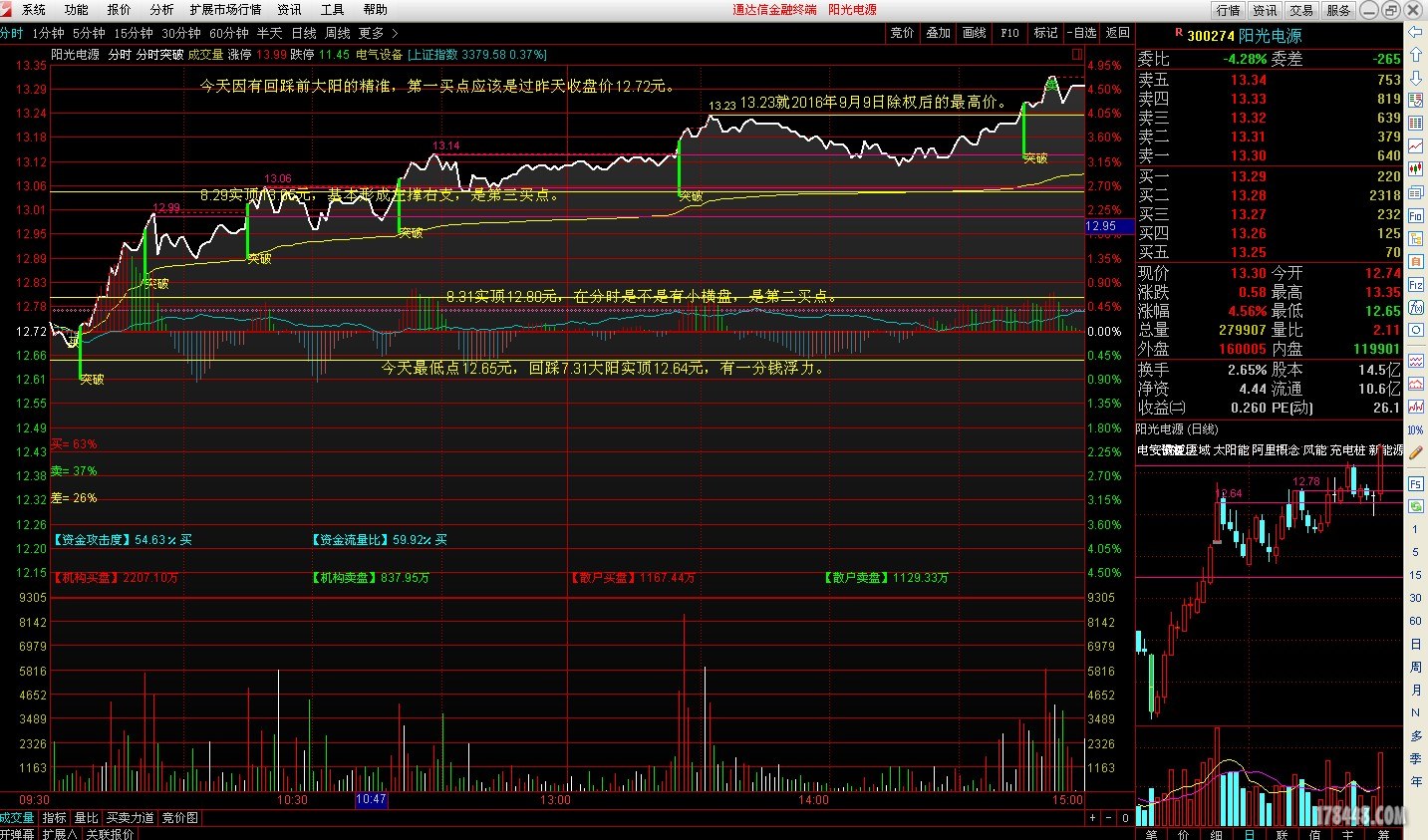
Task: Click F10 button in chart toolbar
Action: 1009,33
